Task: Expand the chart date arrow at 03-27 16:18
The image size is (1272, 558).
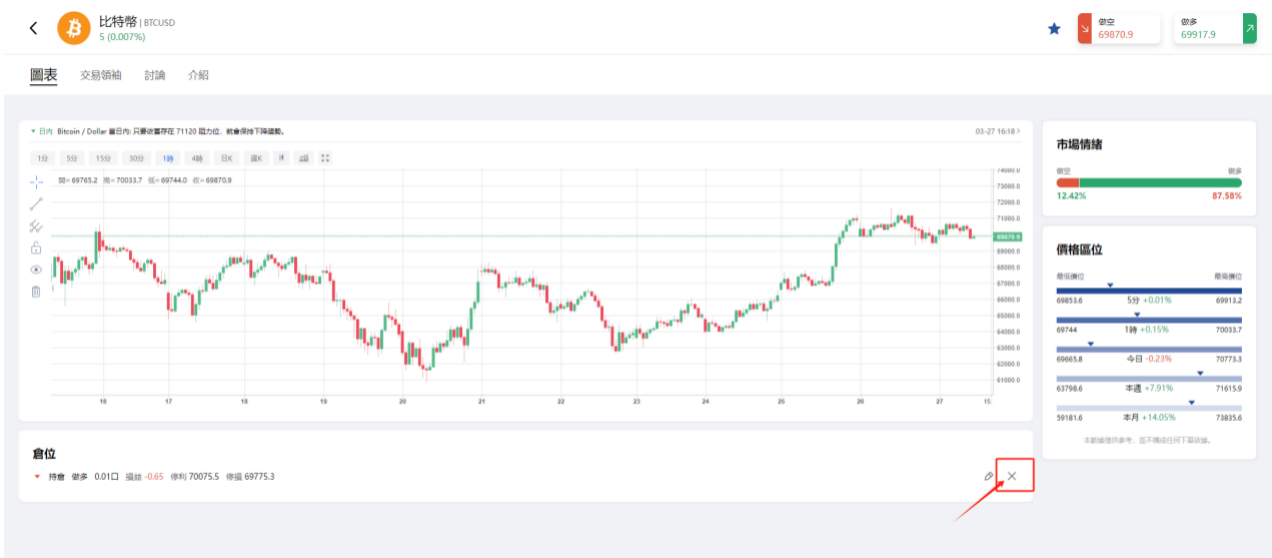Action: point(1019,131)
